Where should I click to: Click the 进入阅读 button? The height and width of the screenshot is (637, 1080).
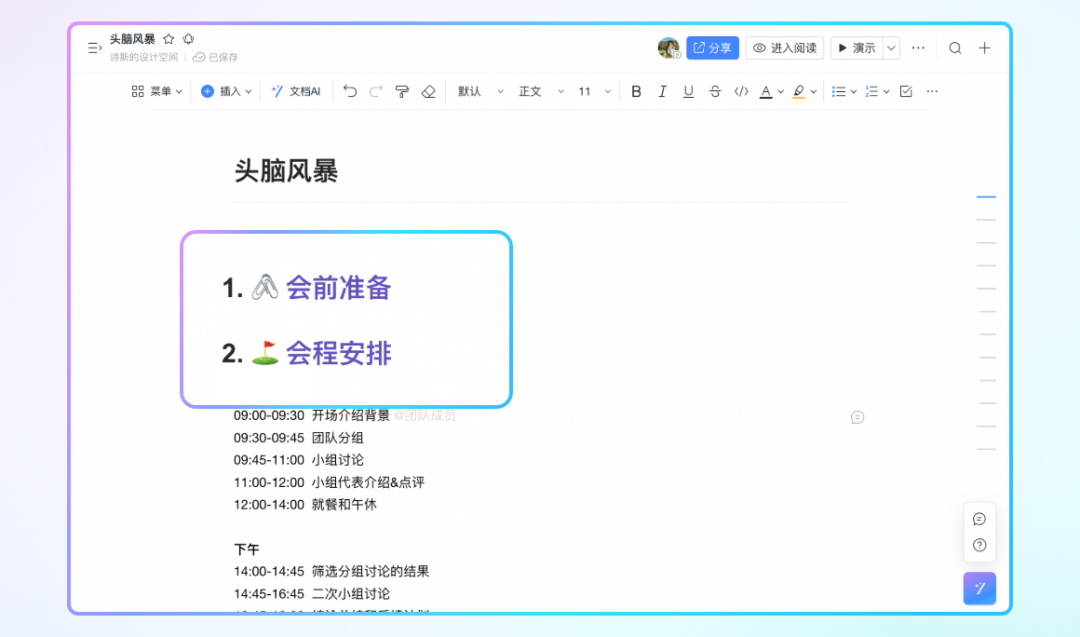[x=784, y=48]
